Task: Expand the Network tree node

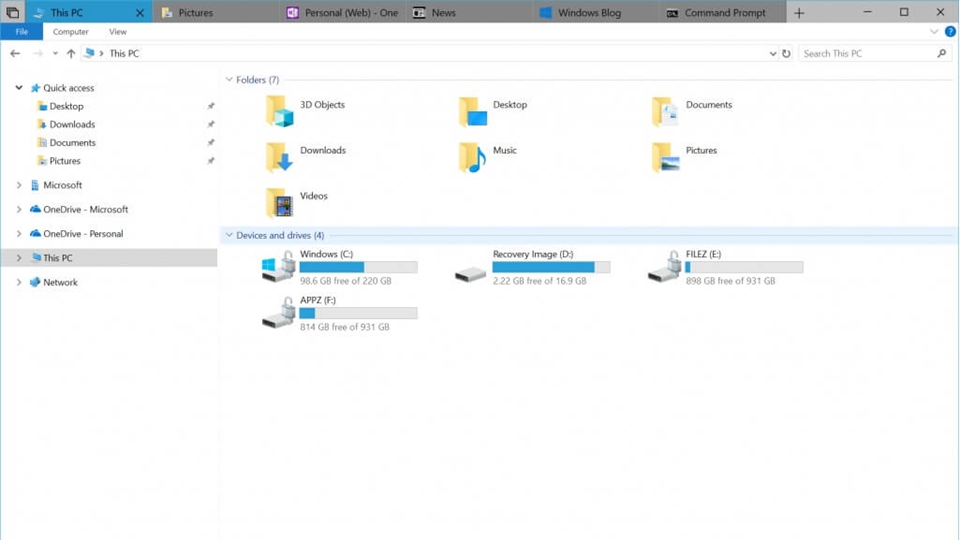Action: (19, 283)
